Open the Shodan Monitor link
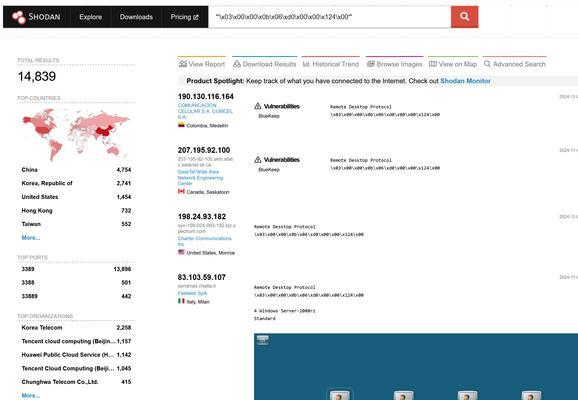578x400 pixels. [465, 81]
